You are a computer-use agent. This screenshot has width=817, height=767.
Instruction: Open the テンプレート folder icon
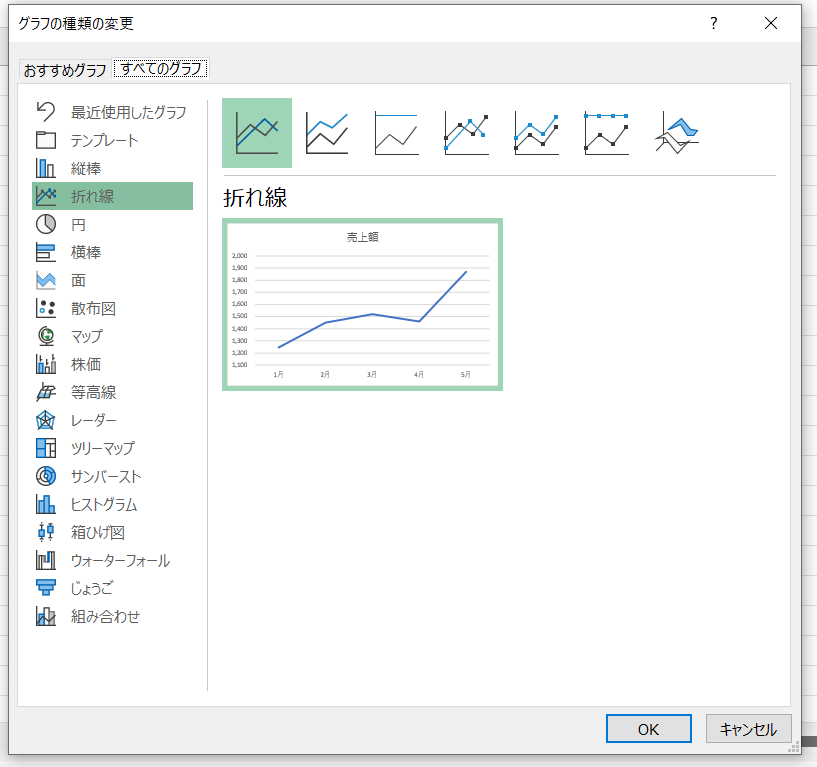point(46,140)
